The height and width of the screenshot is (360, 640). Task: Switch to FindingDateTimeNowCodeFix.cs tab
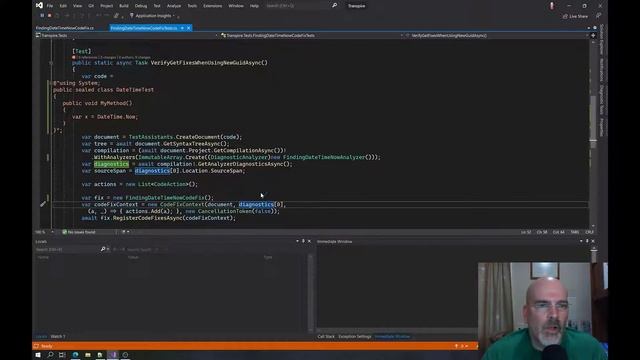click(65, 28)
